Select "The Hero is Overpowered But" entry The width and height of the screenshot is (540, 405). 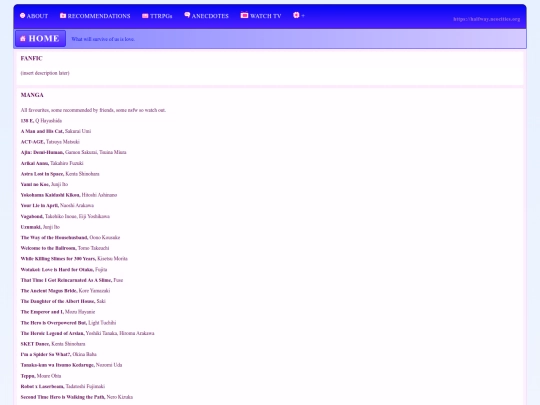click(x=68, y=323)
